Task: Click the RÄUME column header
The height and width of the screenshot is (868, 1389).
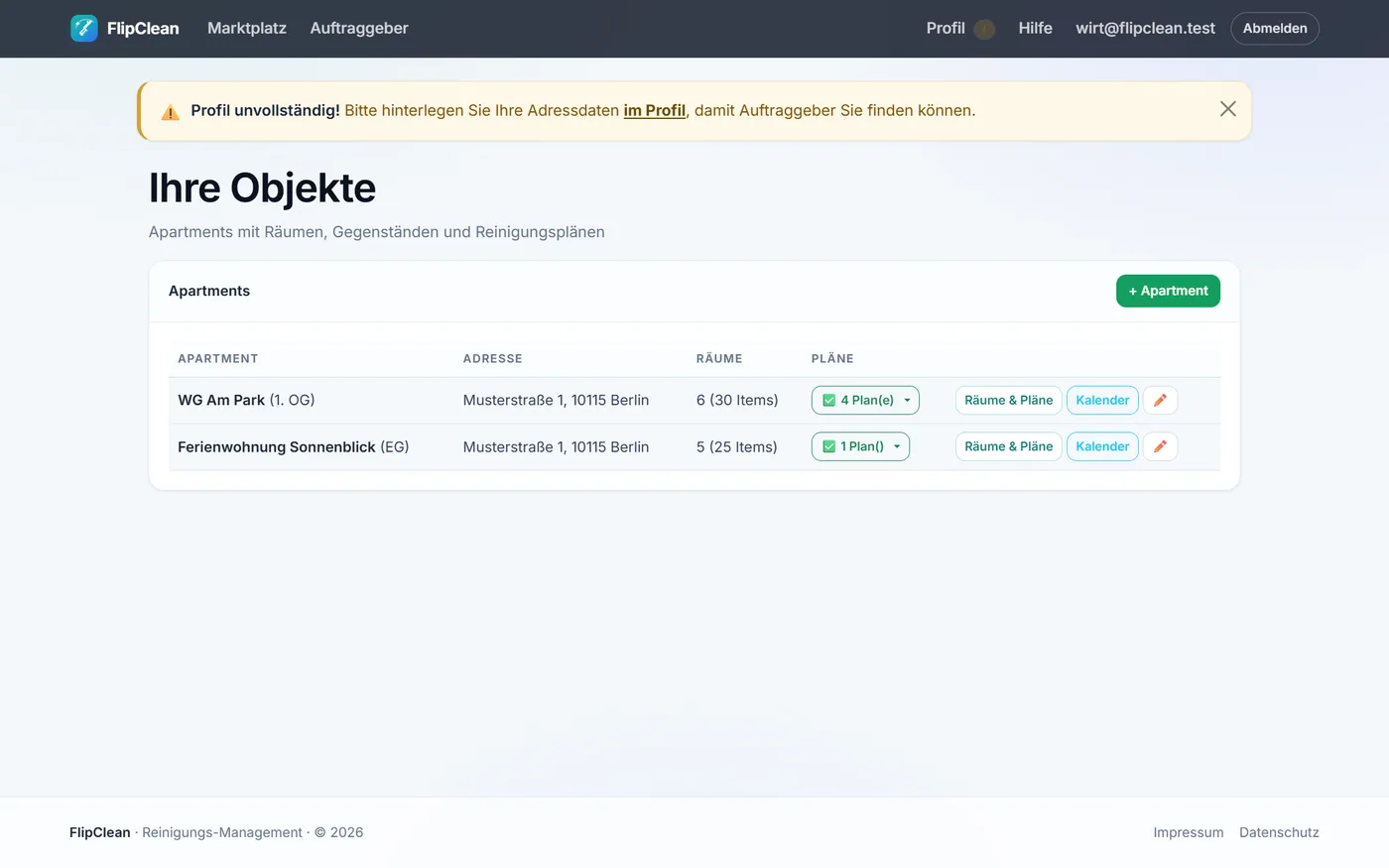Action: [x=719, y=358]
